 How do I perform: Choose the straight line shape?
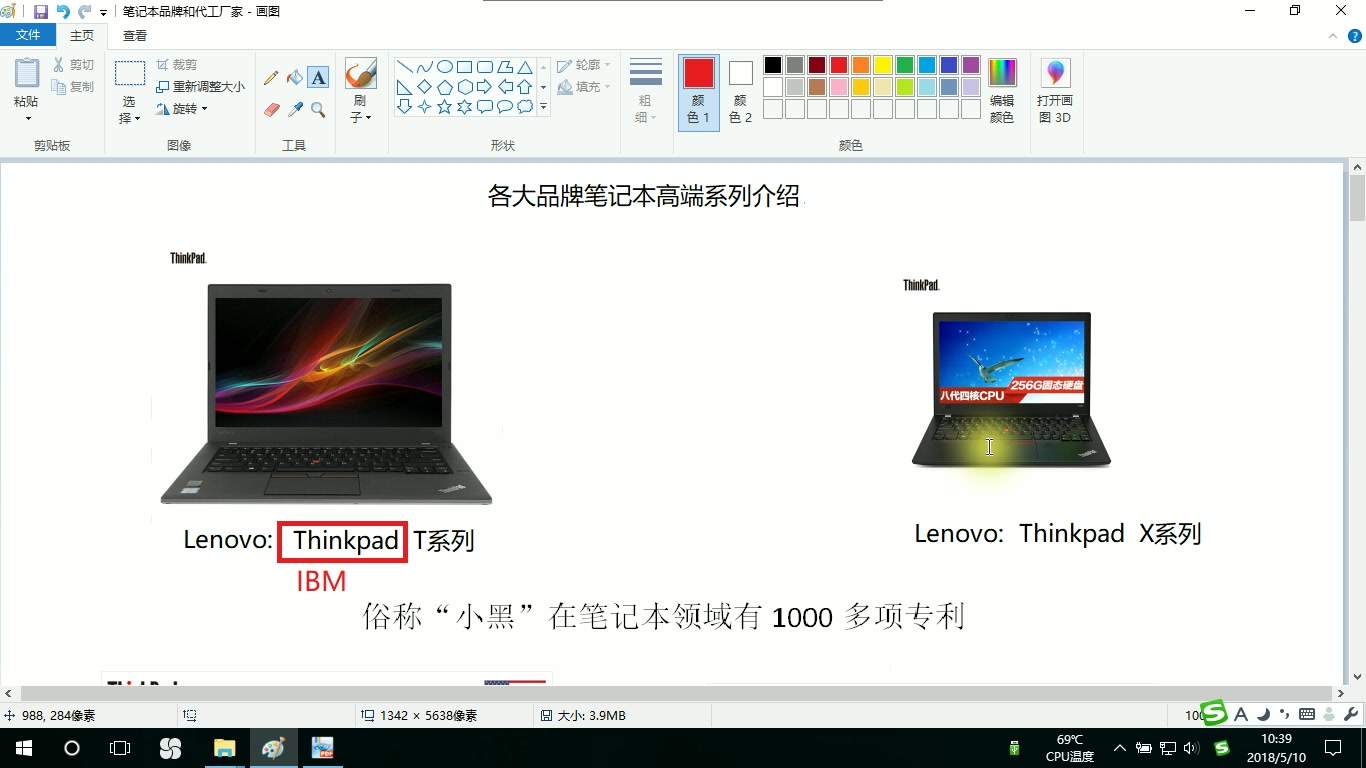pos(405,67)
